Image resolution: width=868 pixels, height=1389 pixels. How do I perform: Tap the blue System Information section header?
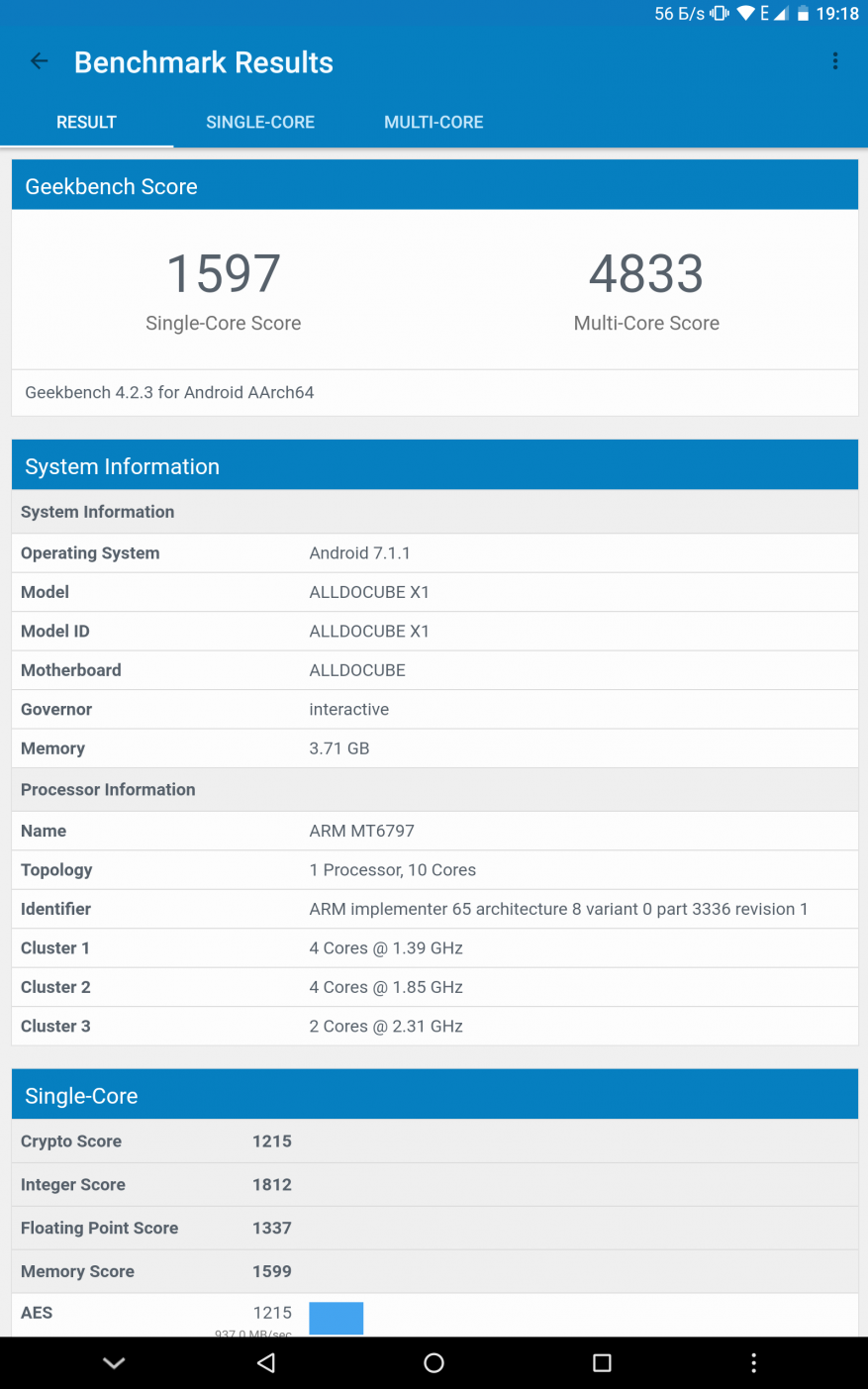click(x=434, y=465)
